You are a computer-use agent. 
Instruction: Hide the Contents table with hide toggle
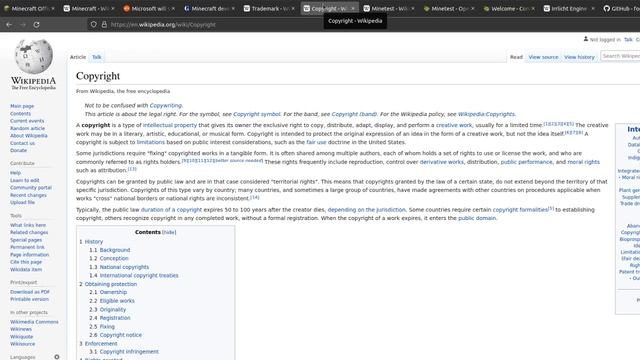169,232
